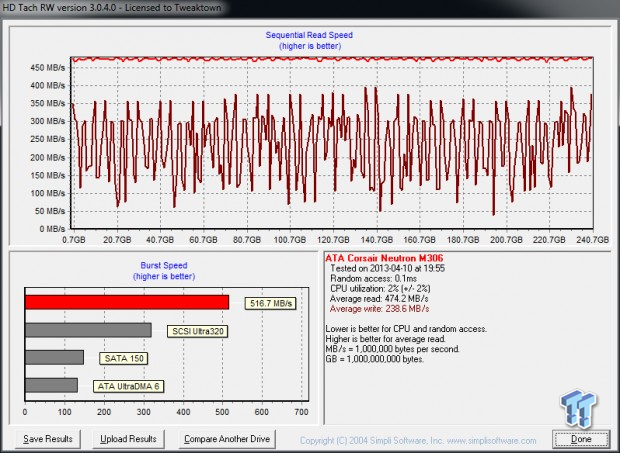Click the Save Results button
This screenshot has height=453, width=620.
[x=48, y=439]
